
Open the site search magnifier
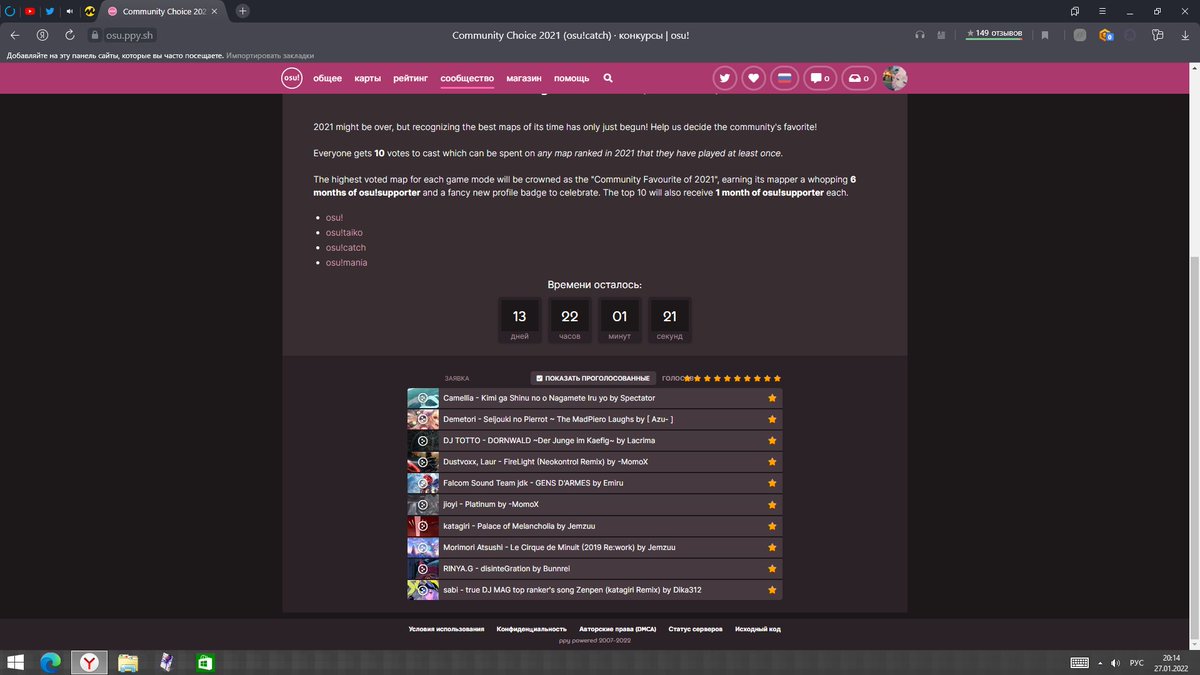pyautogui.click(x=608, y=78)
